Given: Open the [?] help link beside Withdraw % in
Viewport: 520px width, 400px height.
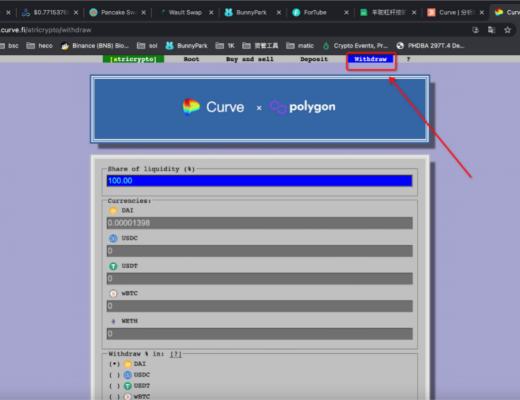Looking at the screenshot, I should coord(176,354).
